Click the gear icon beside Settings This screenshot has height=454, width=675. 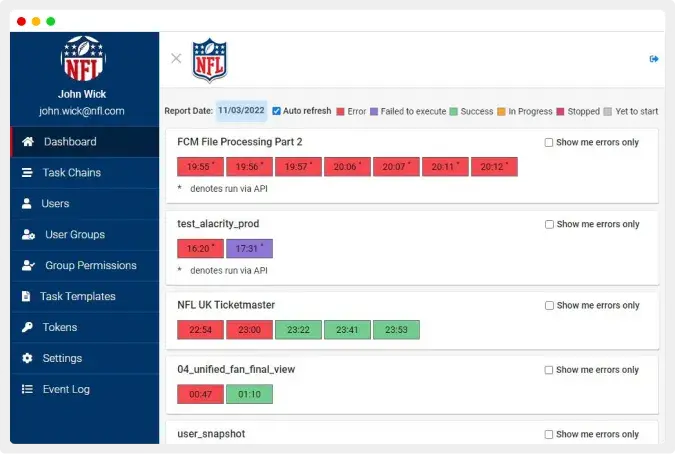point(27,358)
